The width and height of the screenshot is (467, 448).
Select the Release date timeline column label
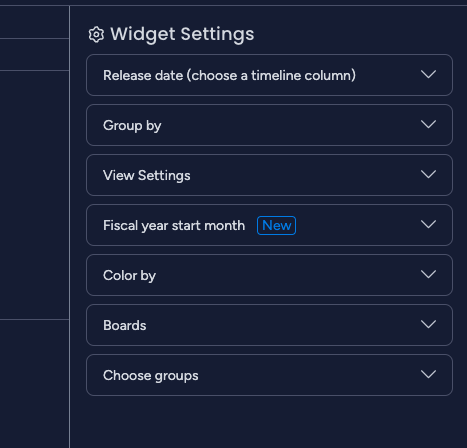pyautogui.click(x=229, y=75)
